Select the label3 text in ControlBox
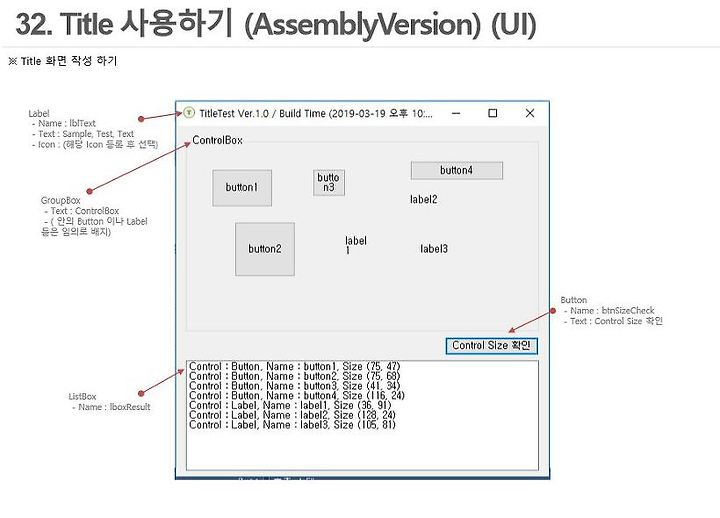Image resolution: width=720 pixels, height=518 pixels. (x=434, y=249)
